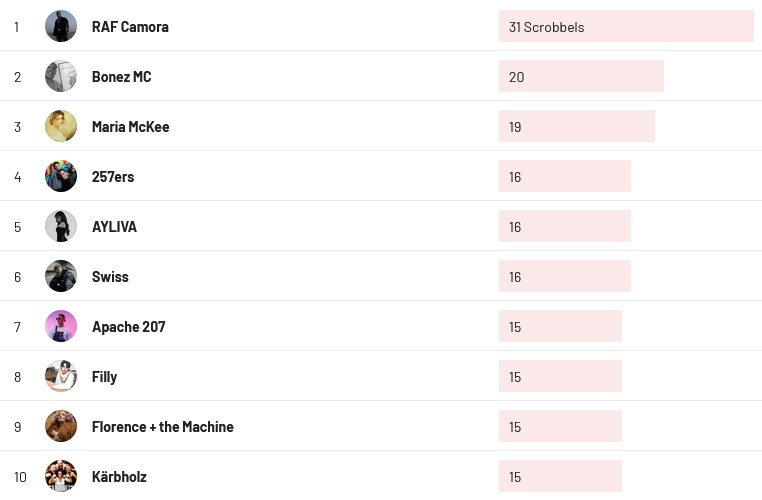Click Kärbholz's 15 scrobbles bar

tap(560, 477)
